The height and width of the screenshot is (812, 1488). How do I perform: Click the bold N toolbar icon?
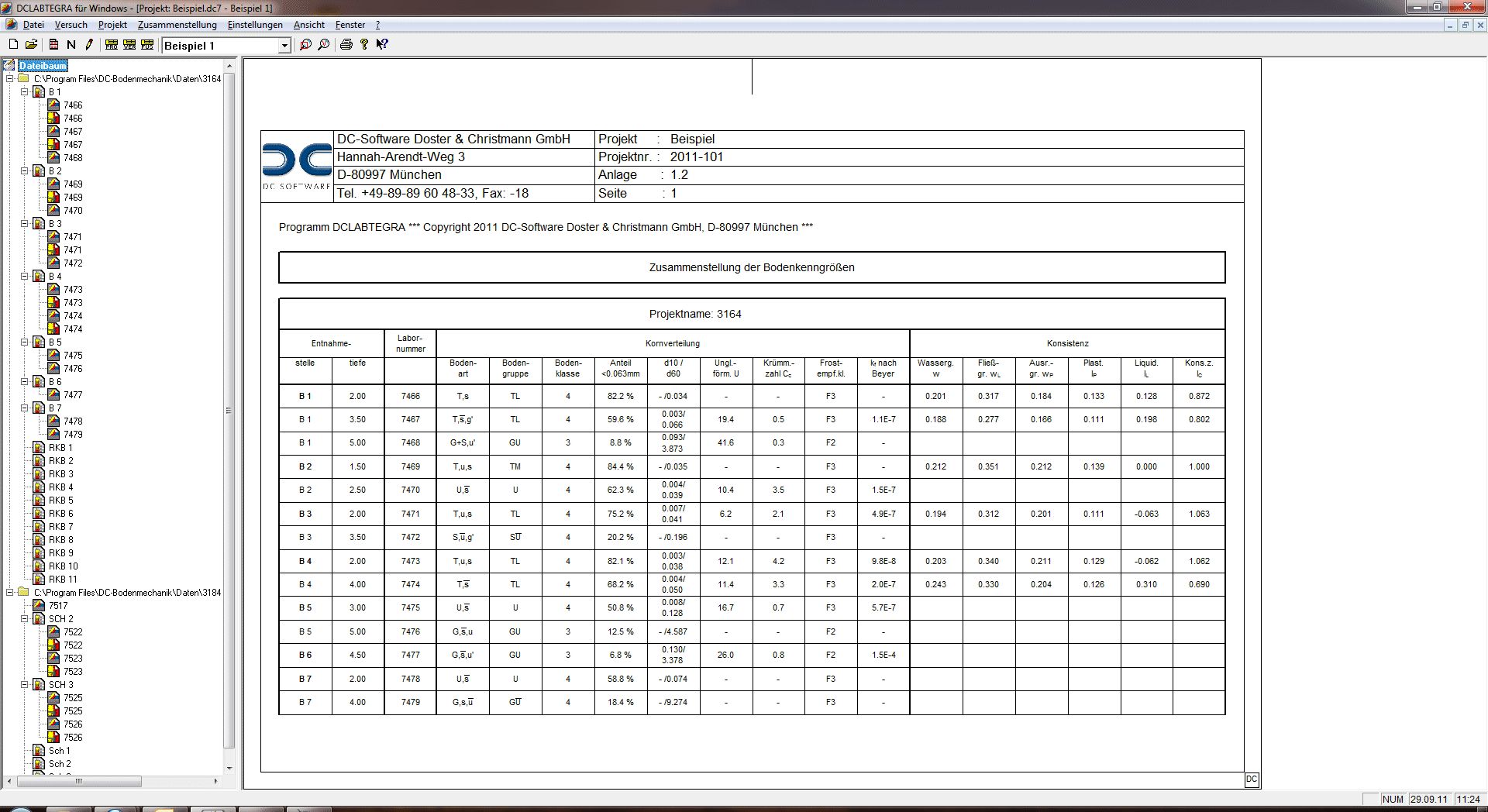point(71,44)
